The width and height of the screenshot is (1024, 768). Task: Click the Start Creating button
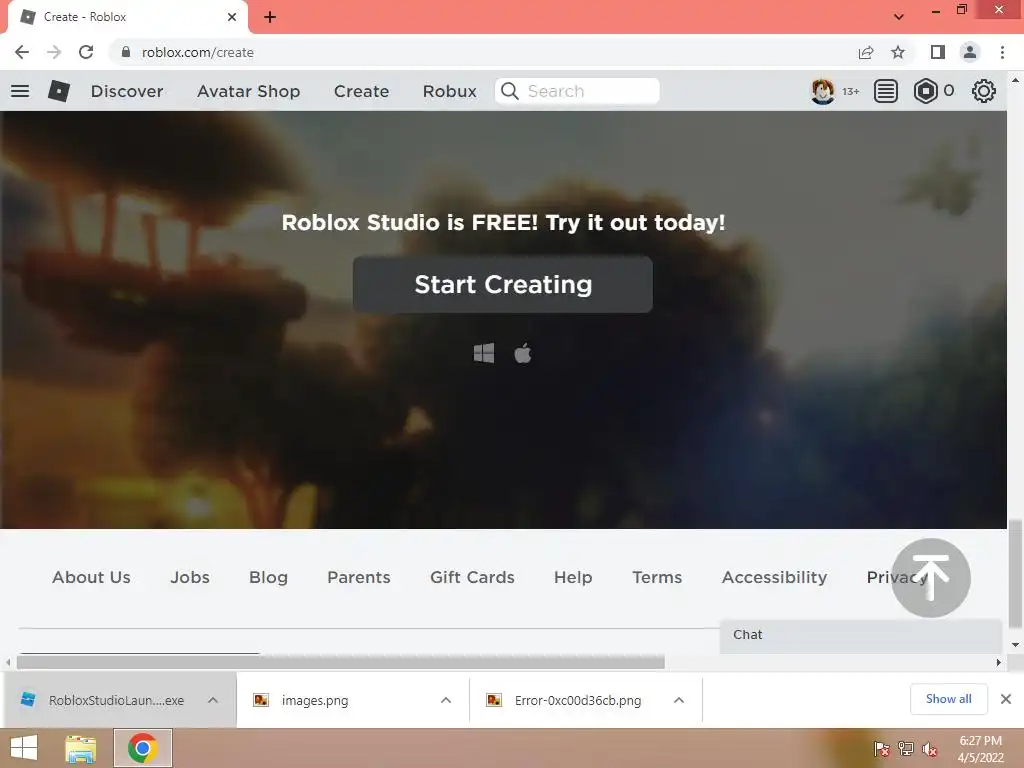click(503, 284)
